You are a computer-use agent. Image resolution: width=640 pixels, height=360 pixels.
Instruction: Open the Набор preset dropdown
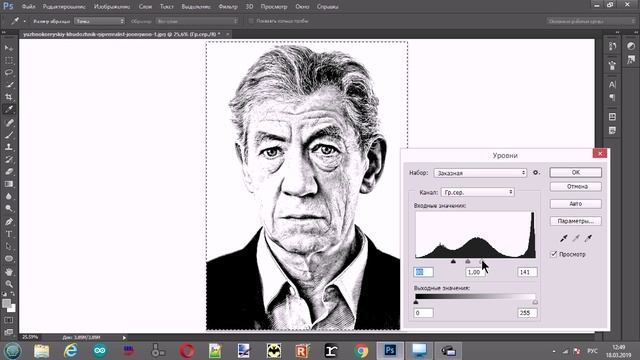coord(480,173)
